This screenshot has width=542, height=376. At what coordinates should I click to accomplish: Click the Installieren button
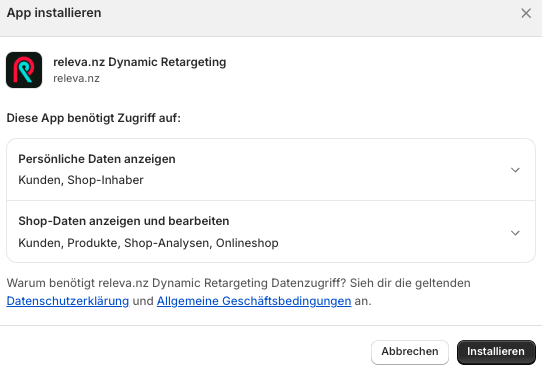click(496, 352)
